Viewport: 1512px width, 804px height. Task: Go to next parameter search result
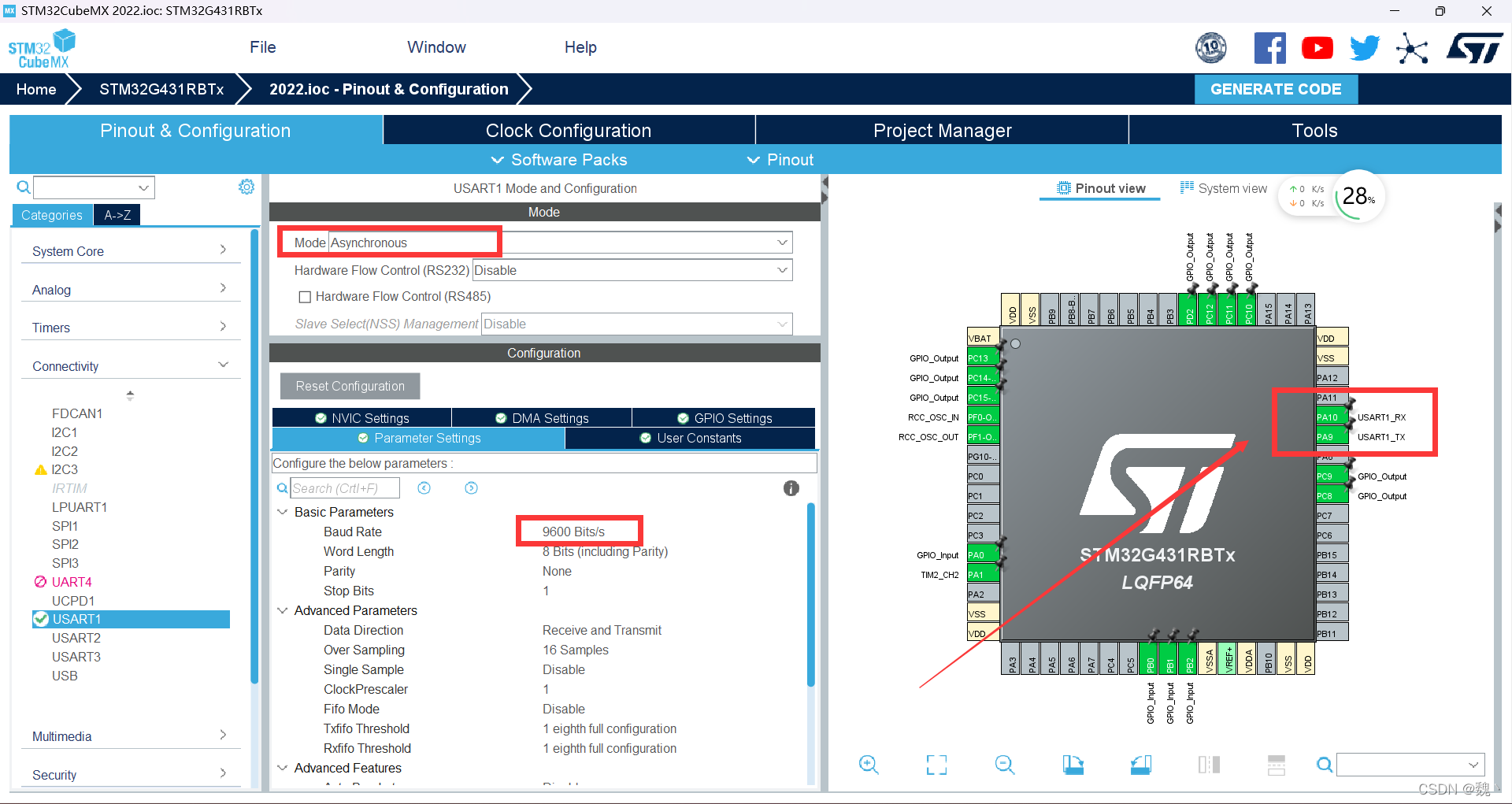pyautogui.click(x=471, y=488)
